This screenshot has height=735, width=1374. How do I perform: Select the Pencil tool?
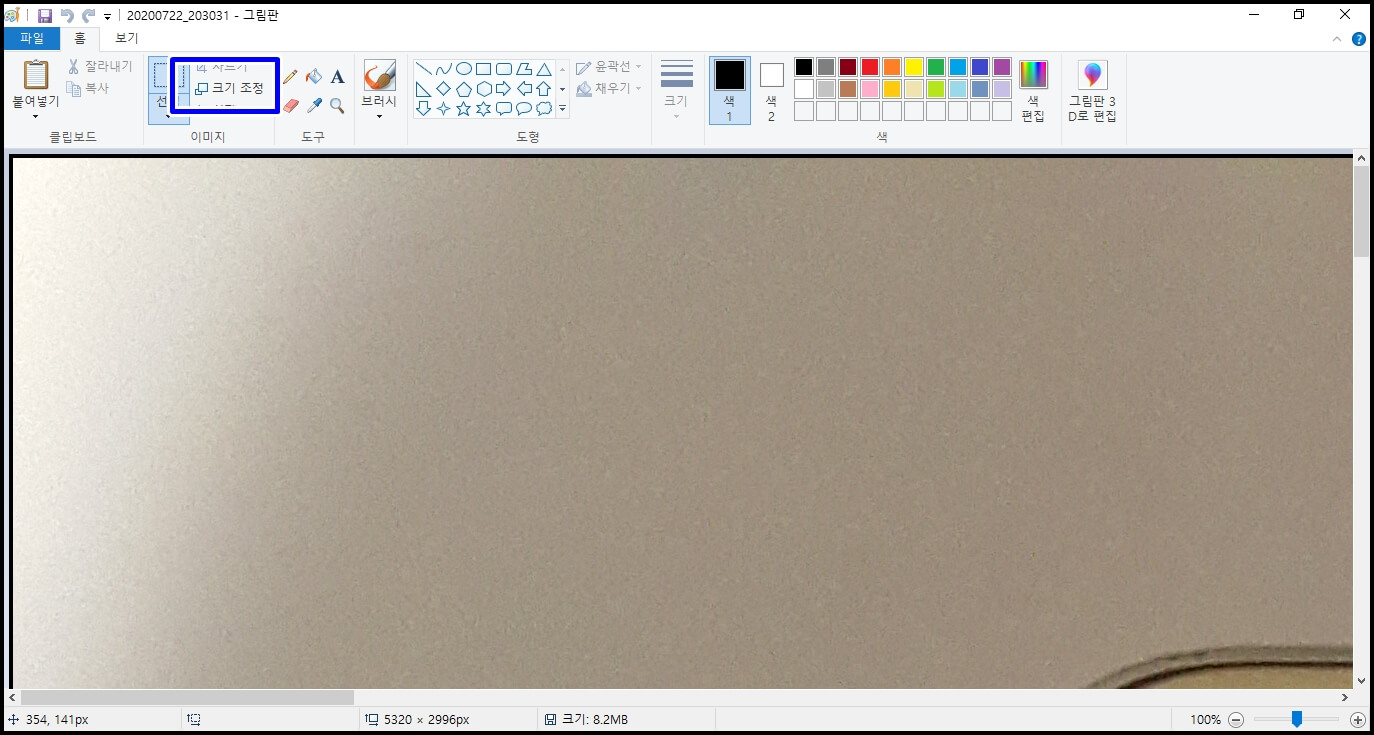290,77
